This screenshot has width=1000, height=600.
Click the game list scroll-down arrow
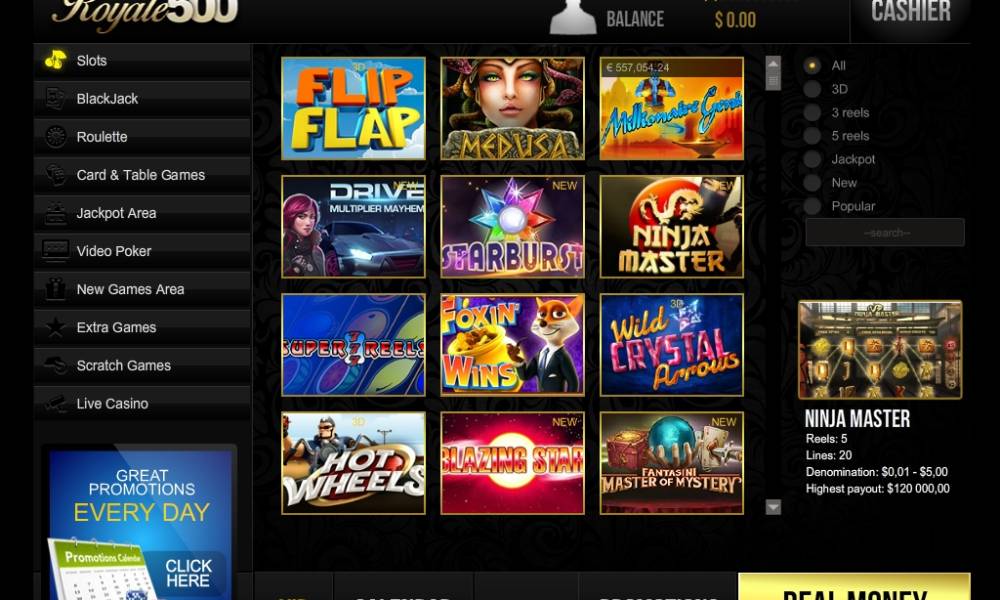[x=773, y=507]
